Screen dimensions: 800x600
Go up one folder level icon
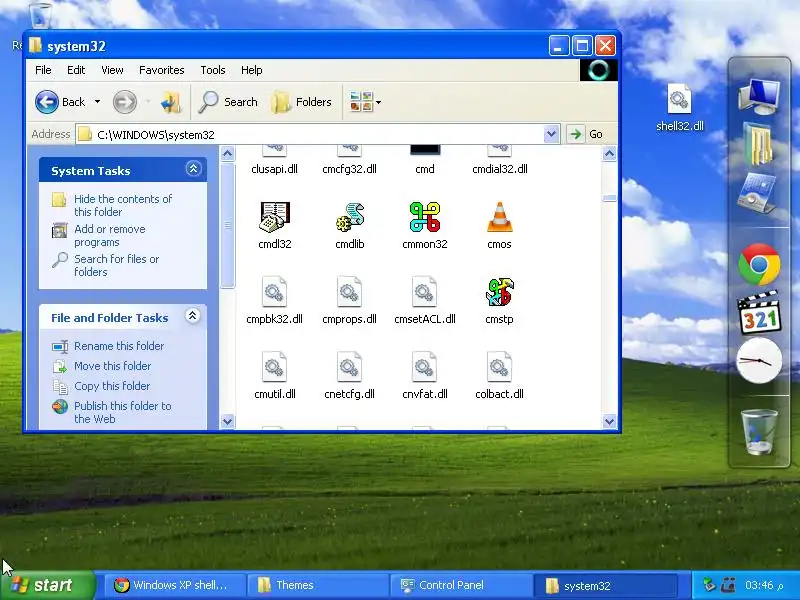click(170, 102)
